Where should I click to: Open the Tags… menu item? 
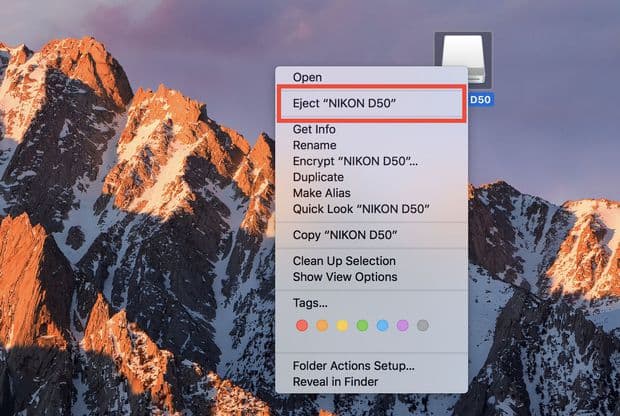(x=310, y=303)
